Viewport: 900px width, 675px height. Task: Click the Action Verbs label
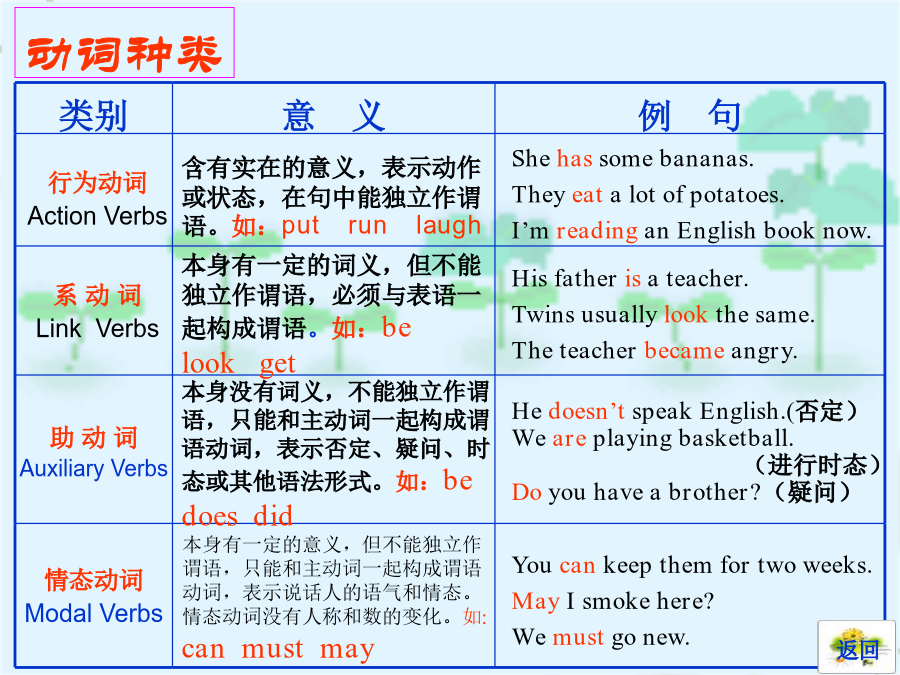coord(97,216)
